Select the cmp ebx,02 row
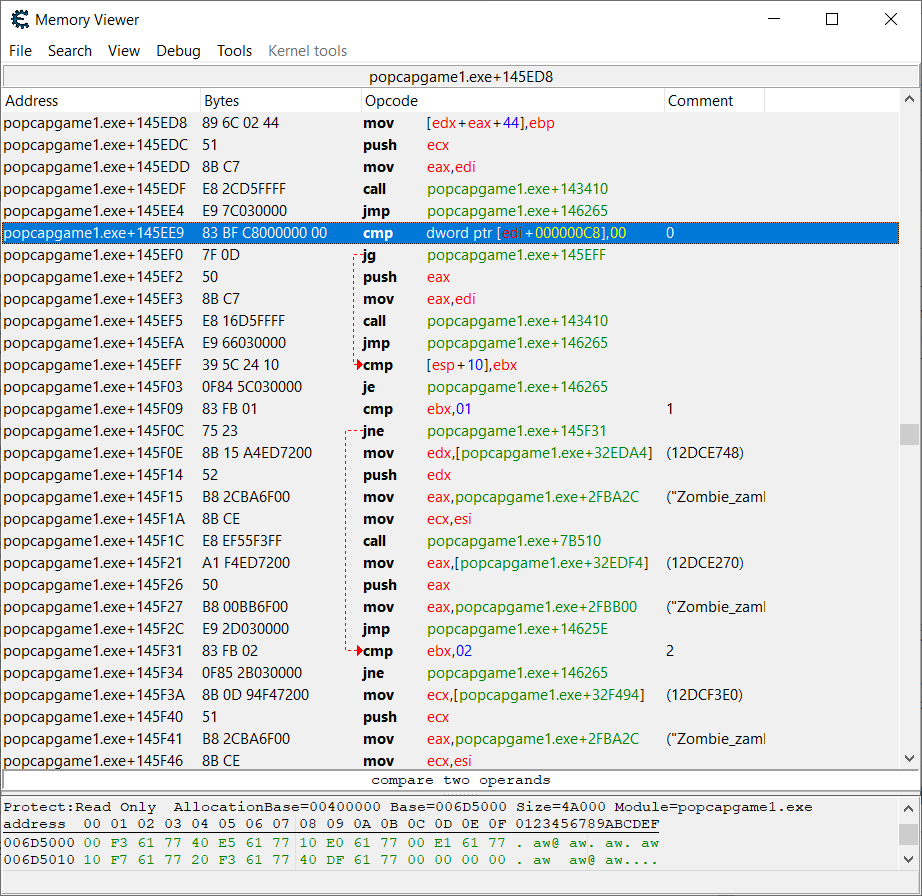 pyautogui.click(x=450, y=651)
